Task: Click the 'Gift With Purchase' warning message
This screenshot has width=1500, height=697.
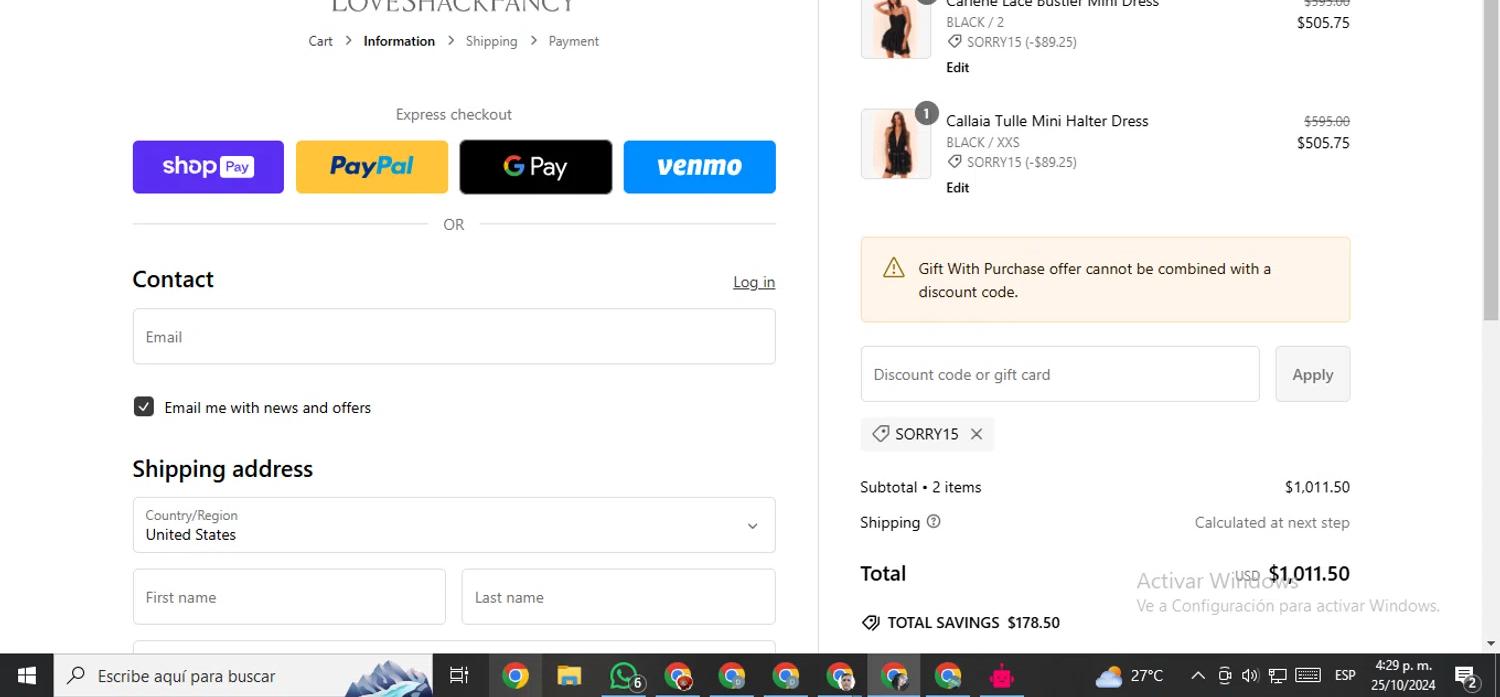Action: (x=1105, y=280)
